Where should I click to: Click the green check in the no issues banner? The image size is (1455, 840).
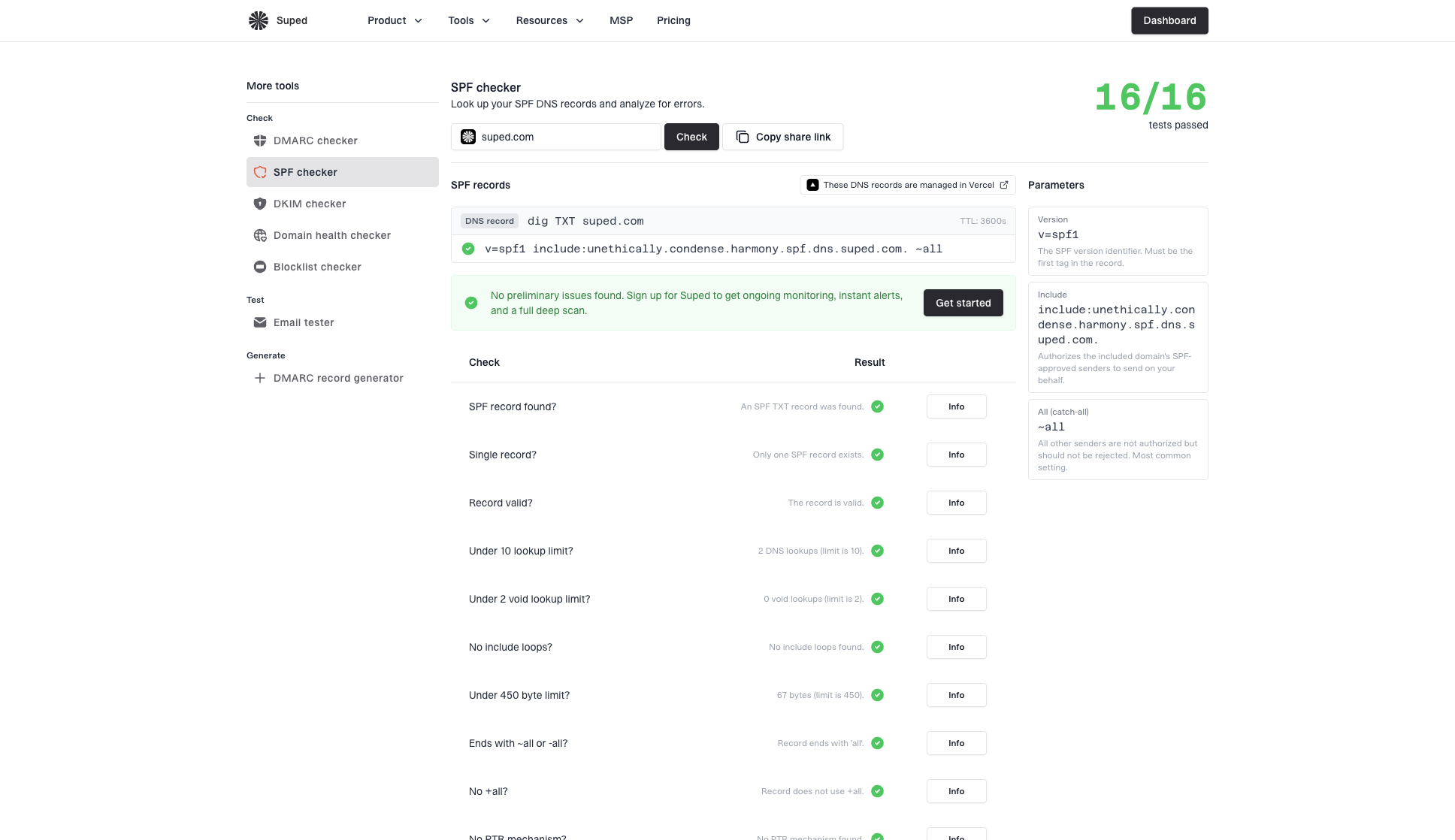(x=471, y=303)
